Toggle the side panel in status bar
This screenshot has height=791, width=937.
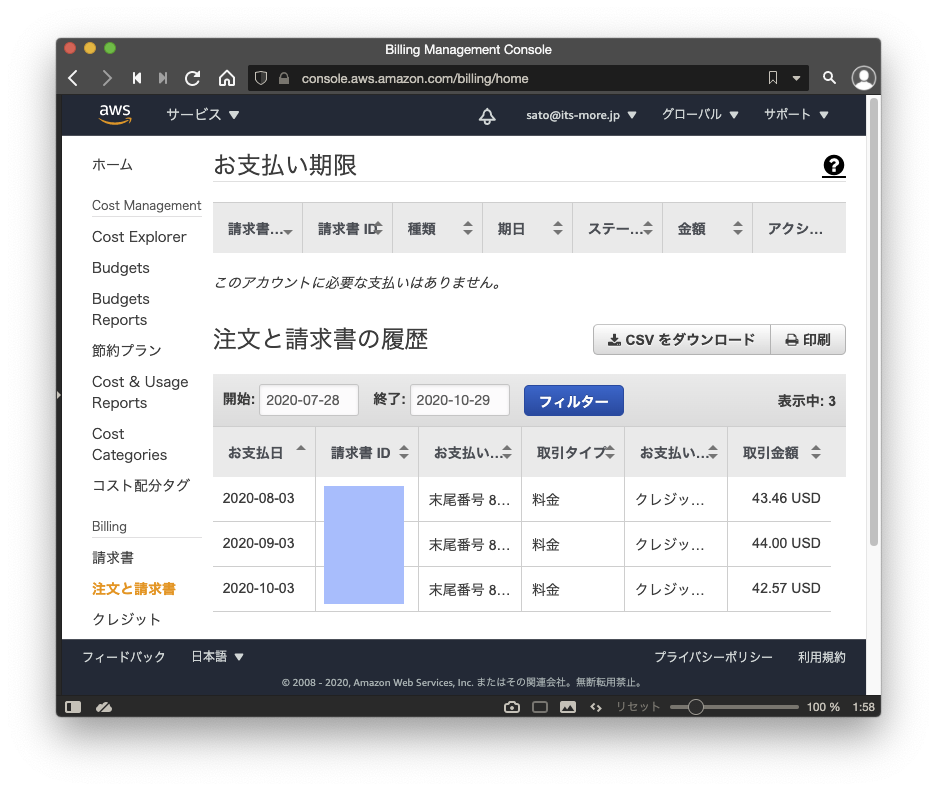(73, 707)
